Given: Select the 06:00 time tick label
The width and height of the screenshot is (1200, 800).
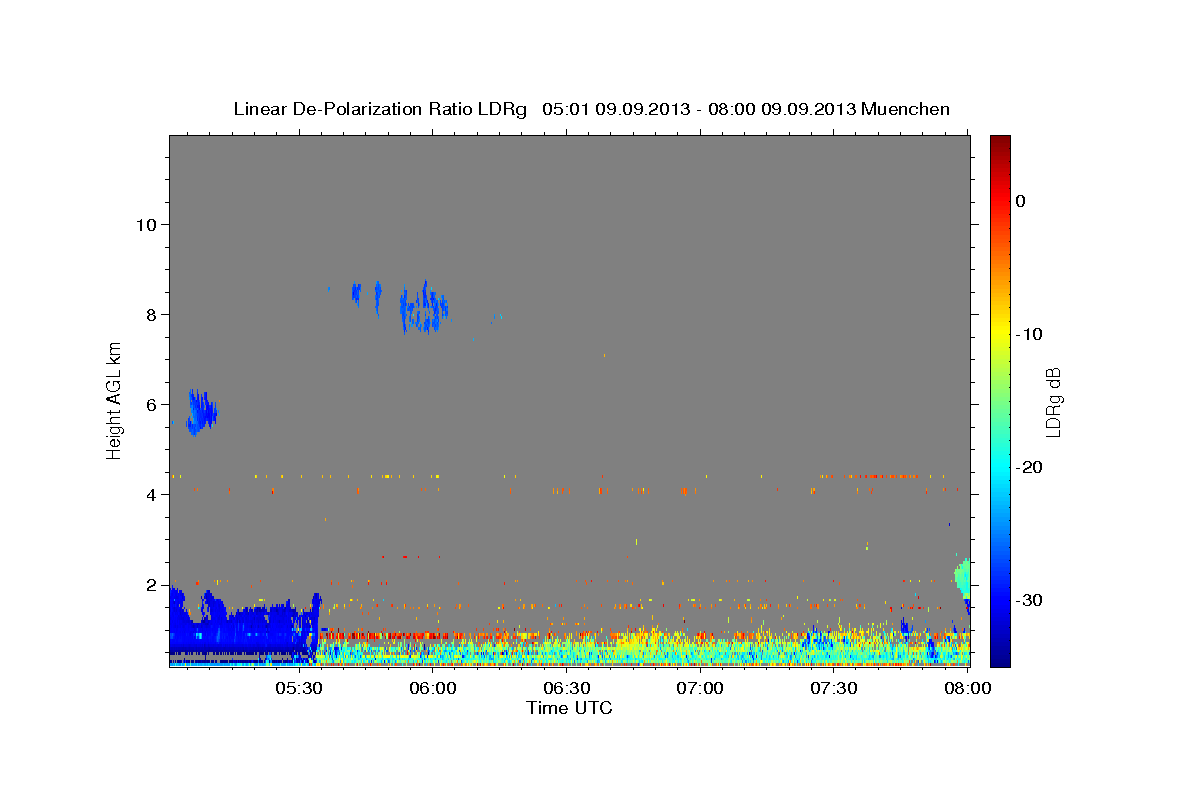Looking at the screenshot, I should tap(433, 689).
